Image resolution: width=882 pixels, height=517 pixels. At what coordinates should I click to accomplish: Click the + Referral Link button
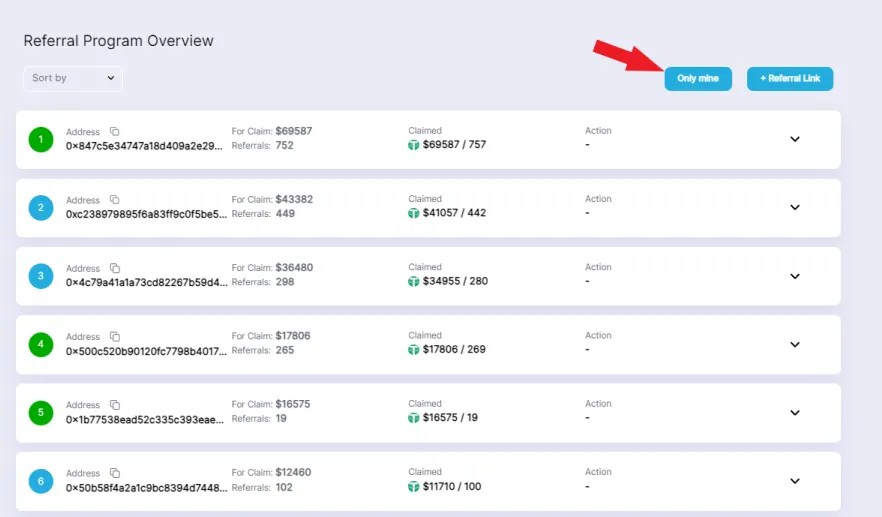pyautogui.click(x=790, y=79)
